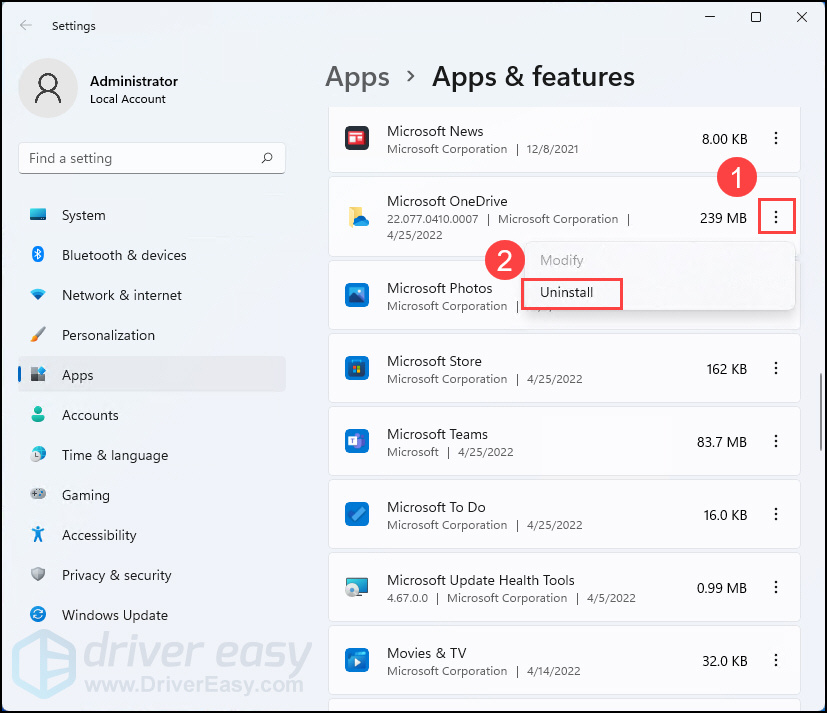Click the Movies & TV row title
827x713 pixels.
click(427, 653)
